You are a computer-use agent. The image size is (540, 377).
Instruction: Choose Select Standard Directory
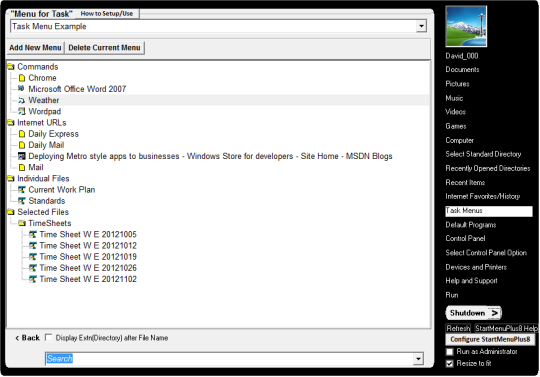pyautogui.click(x=483, y=154)
